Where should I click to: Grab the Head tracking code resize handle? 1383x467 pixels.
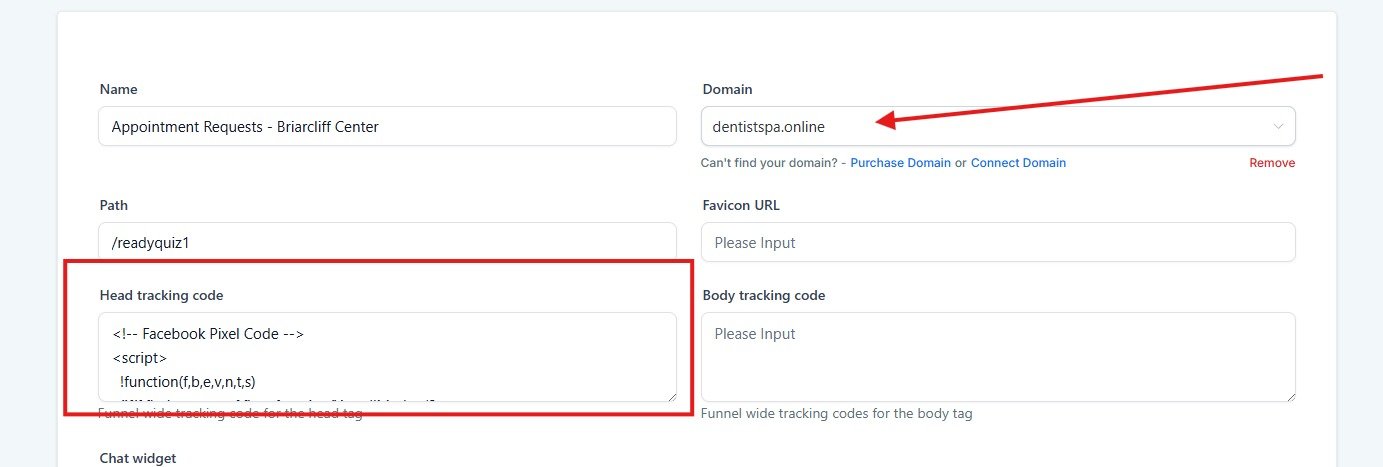(x=670, y=396)
